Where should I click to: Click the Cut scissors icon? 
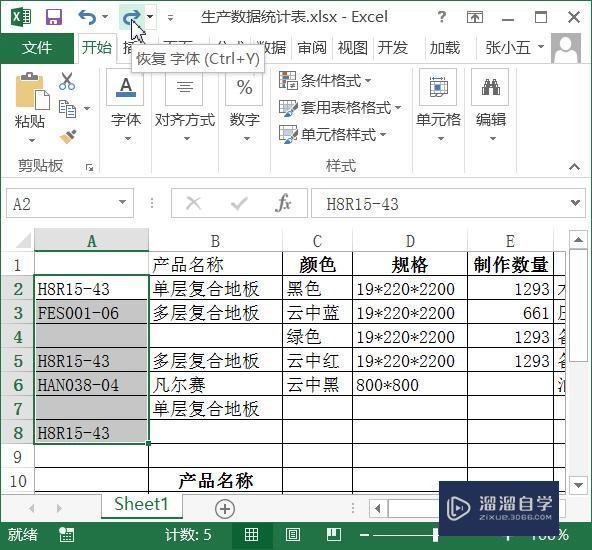click(x=67, y=81)
